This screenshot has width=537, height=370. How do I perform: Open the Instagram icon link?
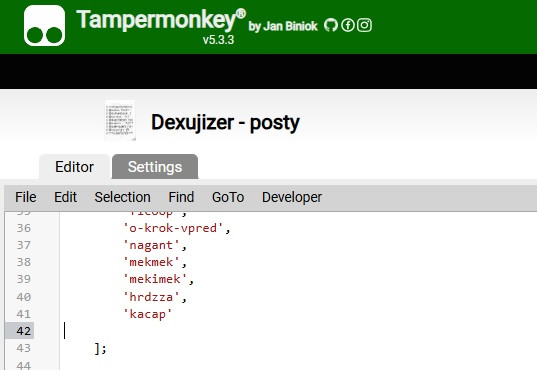tap(364, 25)
